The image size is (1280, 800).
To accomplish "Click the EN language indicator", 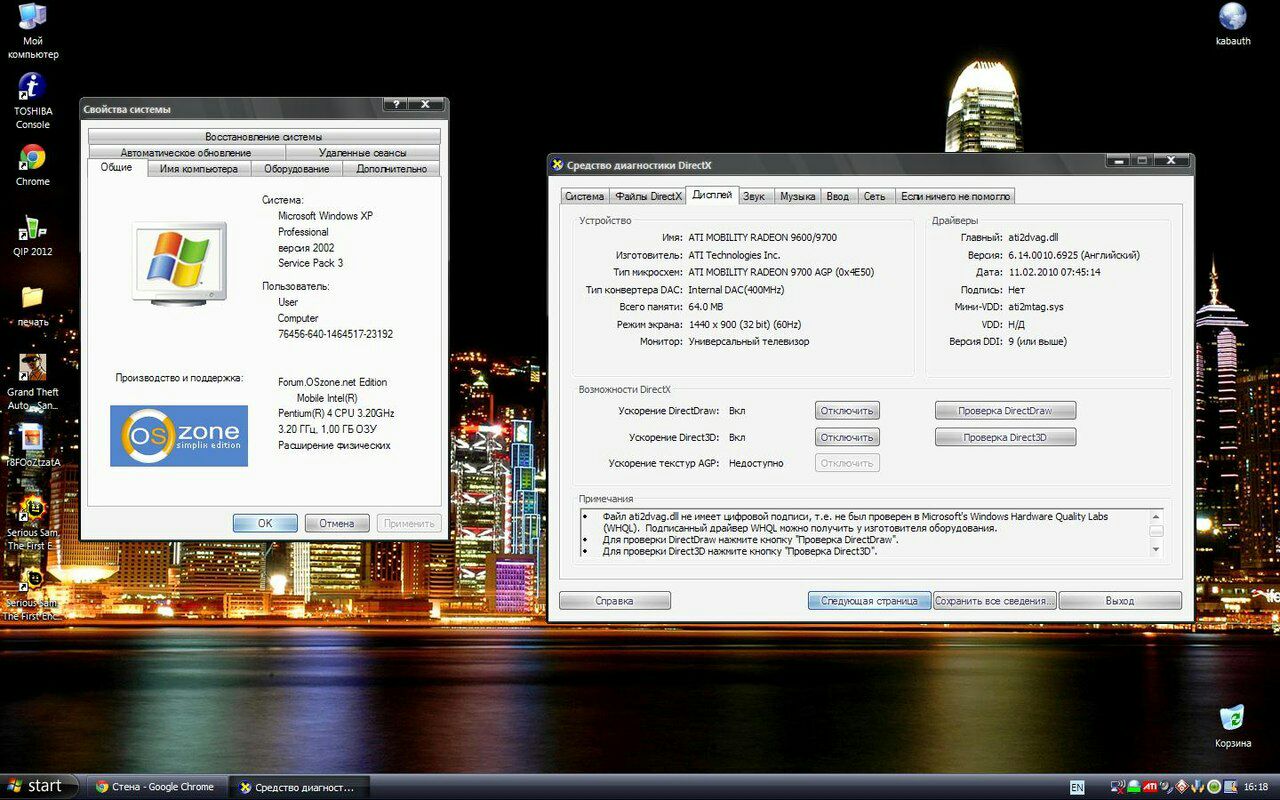I will 1077,787.
